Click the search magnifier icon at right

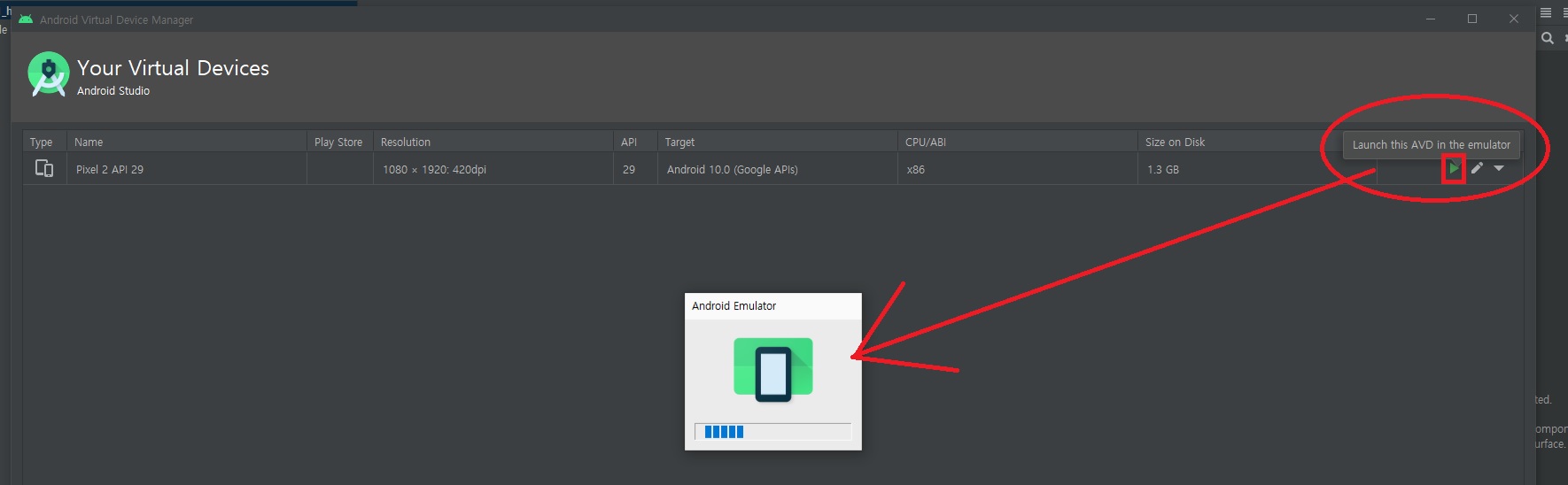(x=1548, y=38)
